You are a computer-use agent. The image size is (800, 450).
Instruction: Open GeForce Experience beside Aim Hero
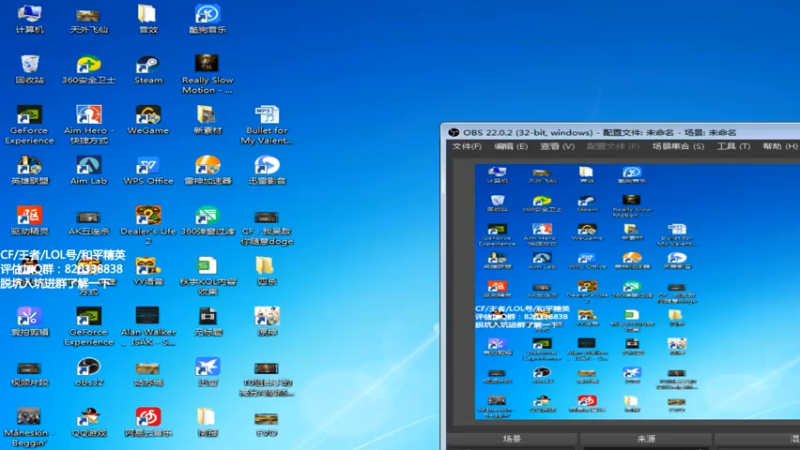29,125
